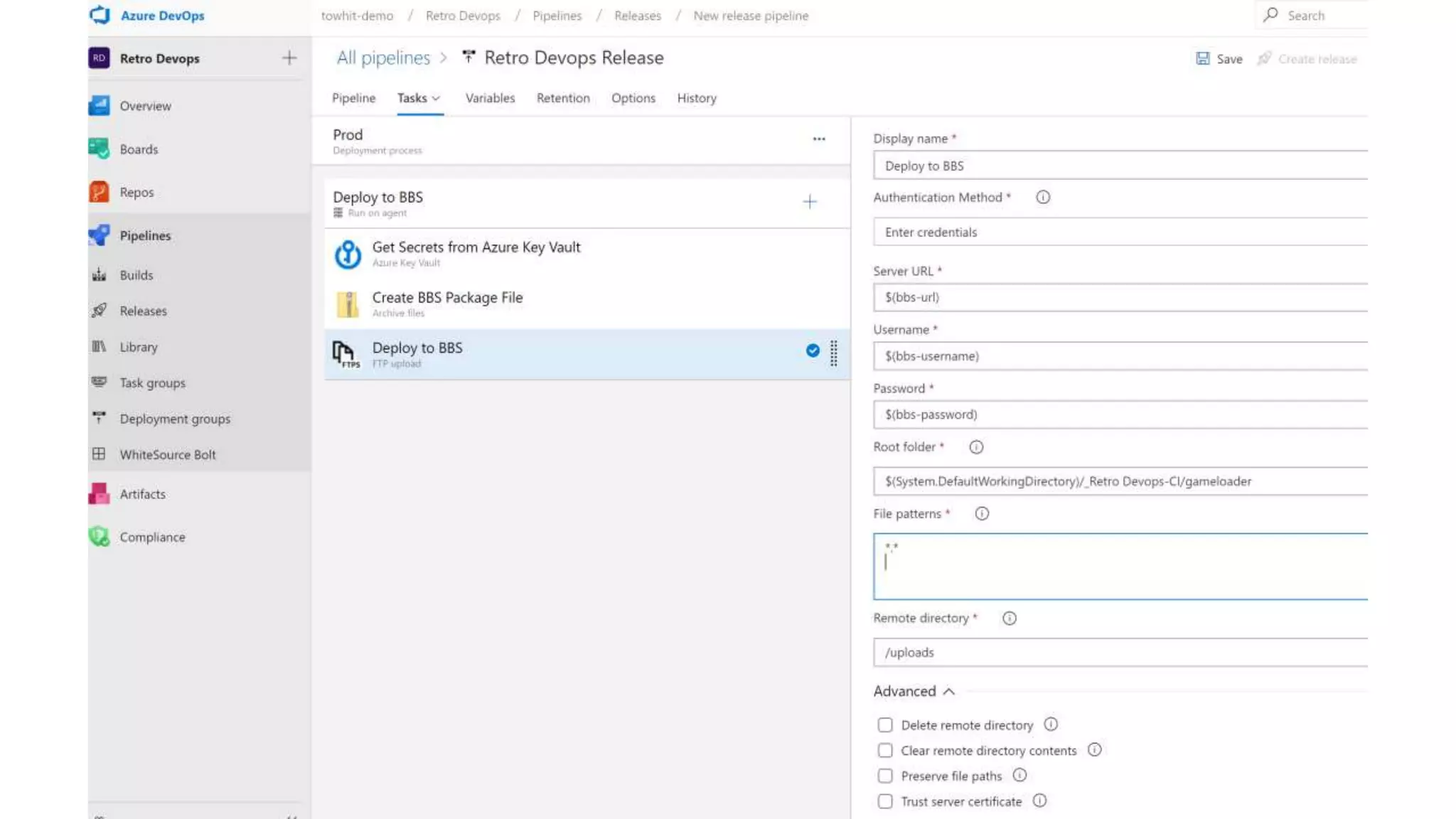Toggle Preserve file paths checkbox
1456x819 pixels.
pos(884,776)
